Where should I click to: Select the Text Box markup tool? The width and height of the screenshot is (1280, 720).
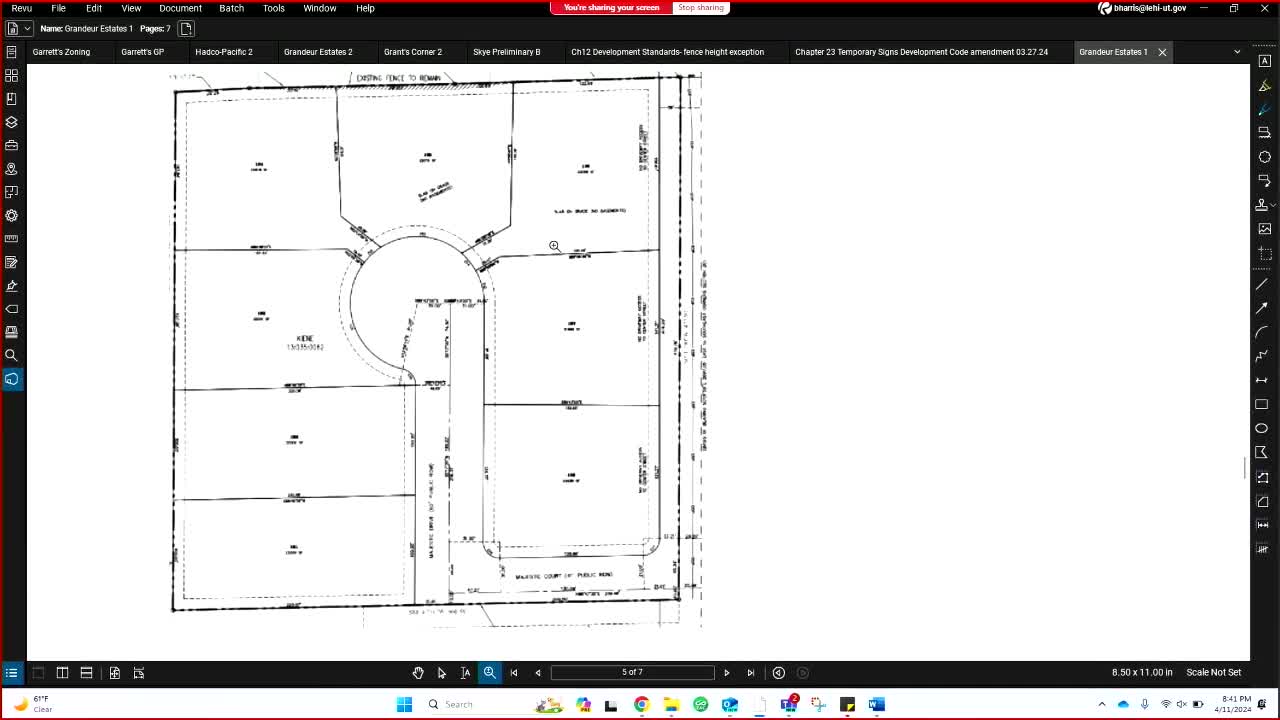(x=1265, y=61)
